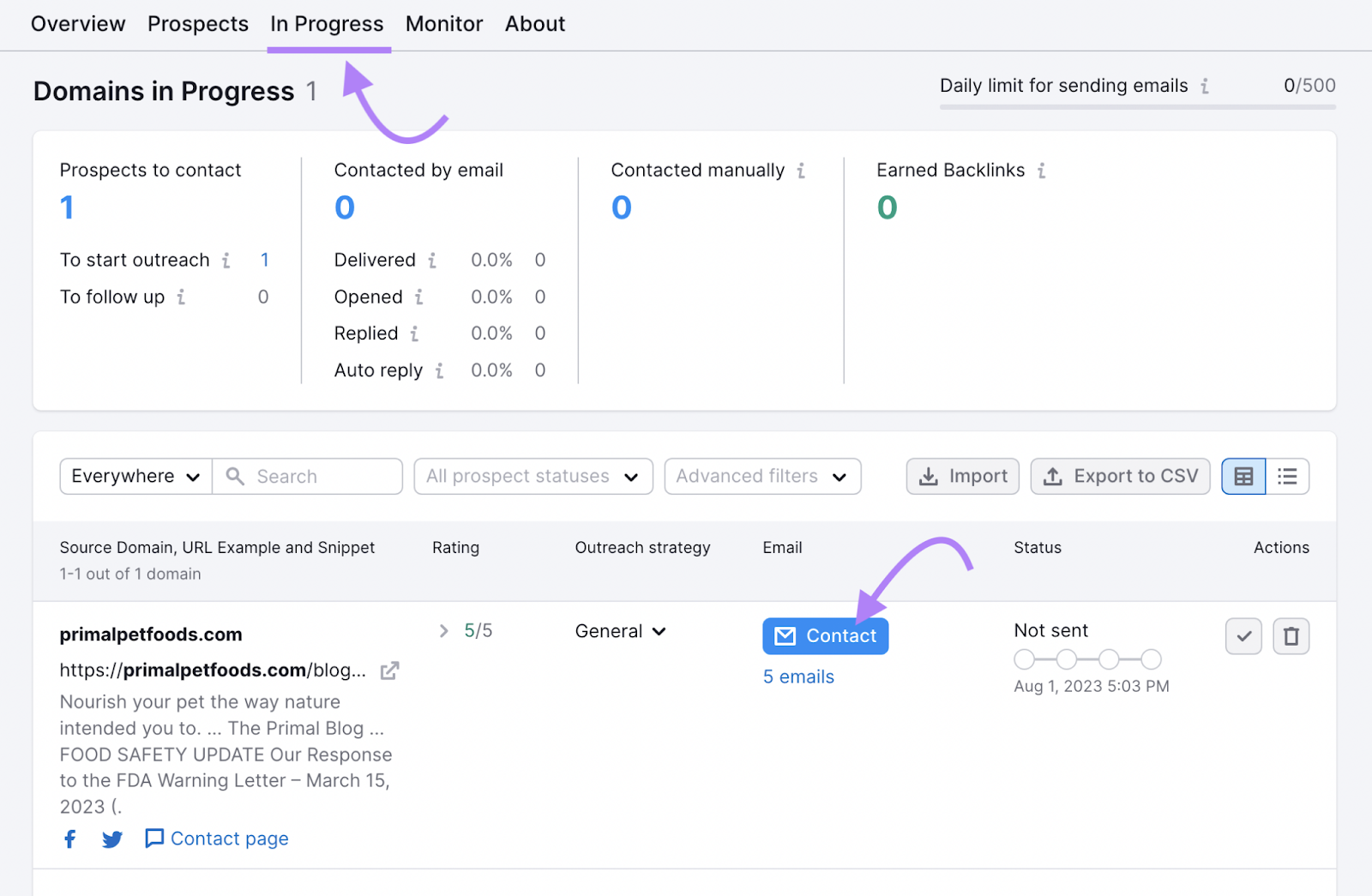Click the Contact button for primalpetfoods.com

[x=824, y=636]
